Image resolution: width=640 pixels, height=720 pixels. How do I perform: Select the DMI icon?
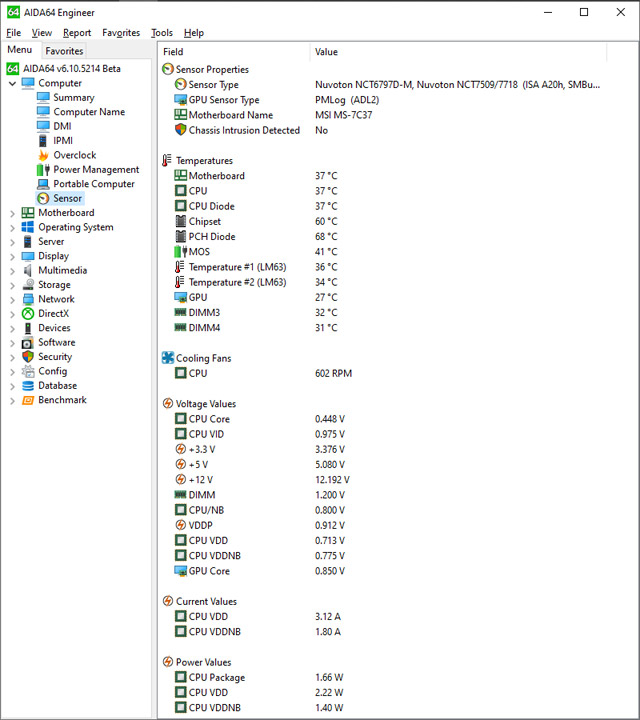(43, 126)
